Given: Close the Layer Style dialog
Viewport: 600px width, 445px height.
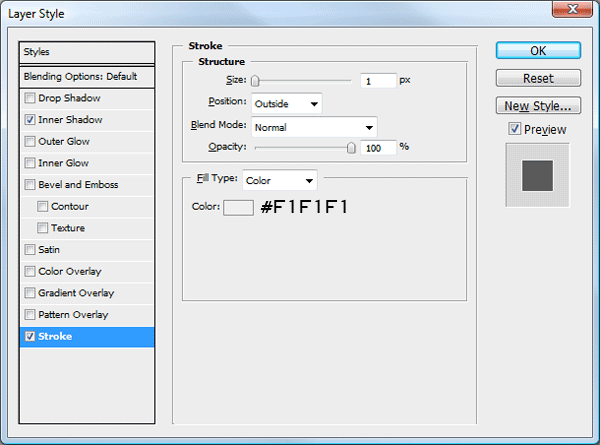Looking at the screenshot, I should (x=572, y=9).
